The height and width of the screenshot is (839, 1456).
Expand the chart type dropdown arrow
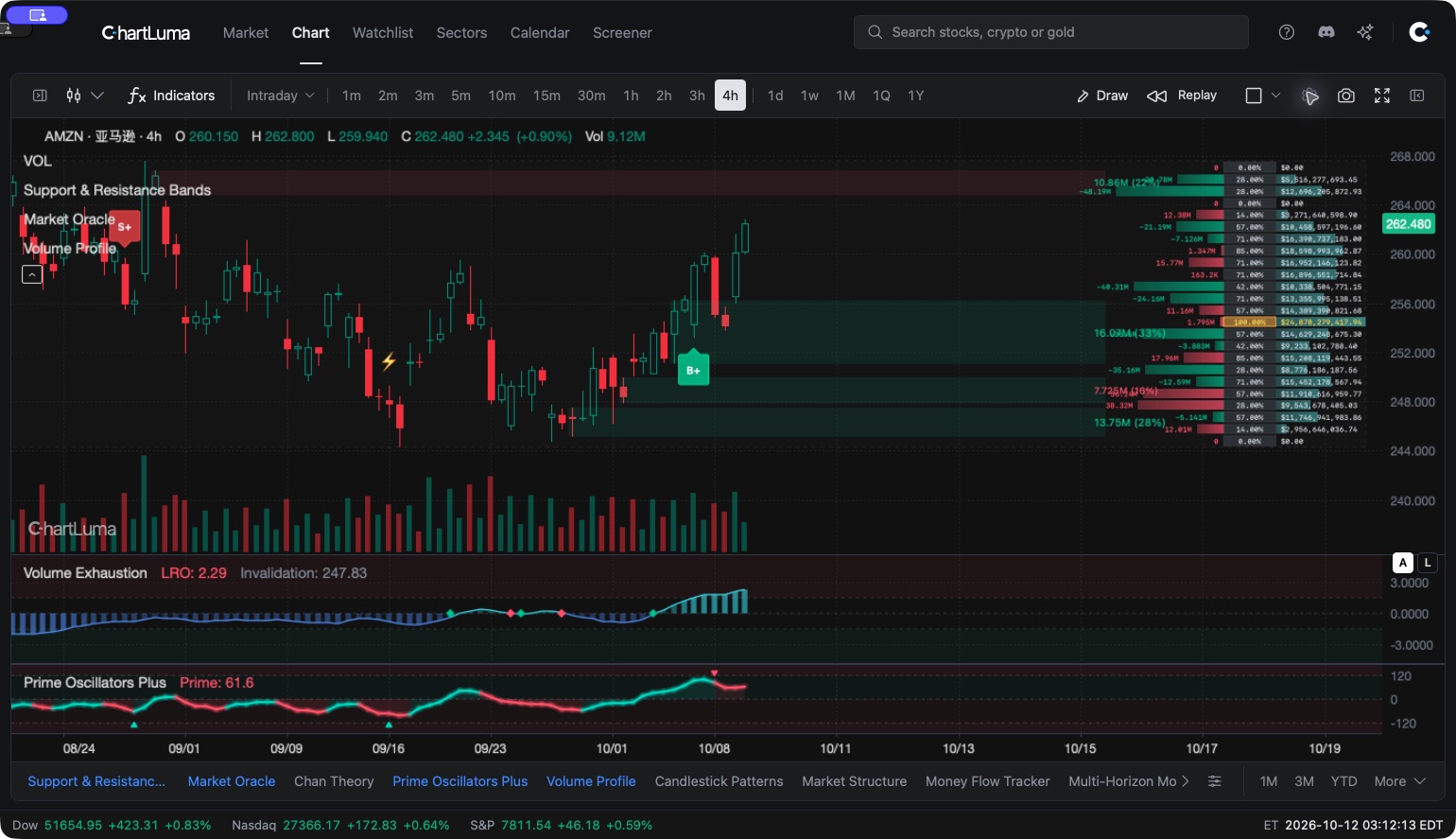point(97,96)
